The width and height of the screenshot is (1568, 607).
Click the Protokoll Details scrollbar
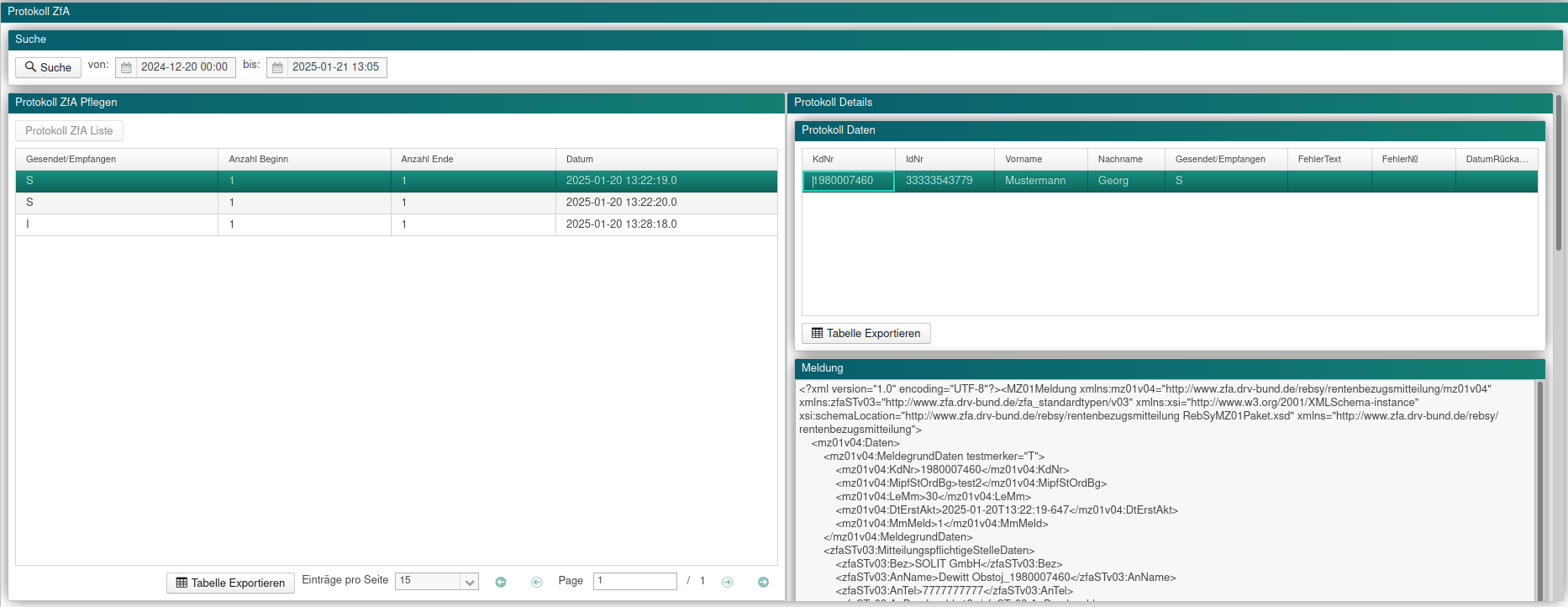coord(1559,172)
